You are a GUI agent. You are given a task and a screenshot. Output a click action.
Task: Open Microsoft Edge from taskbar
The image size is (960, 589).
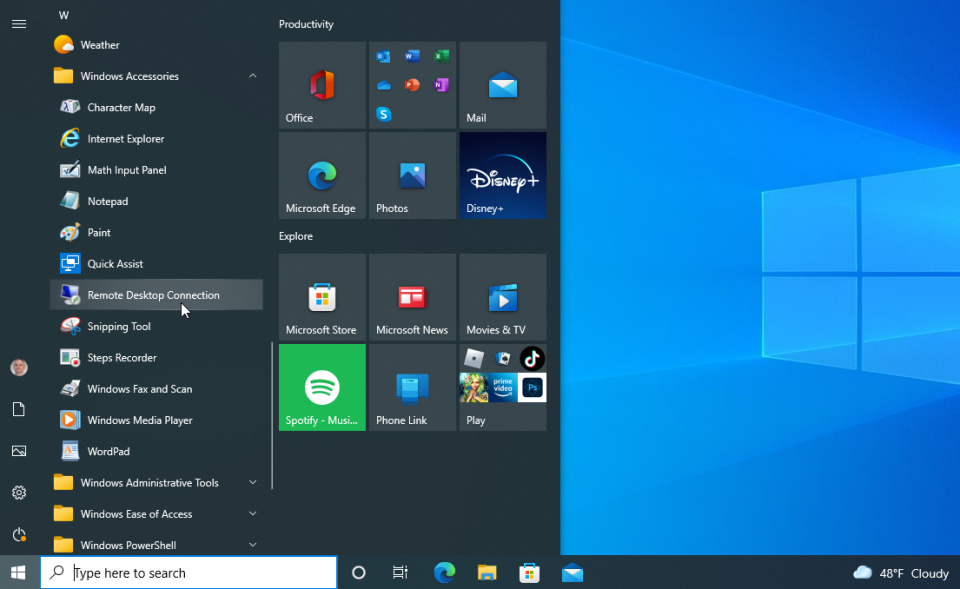(x=444, y=573)
